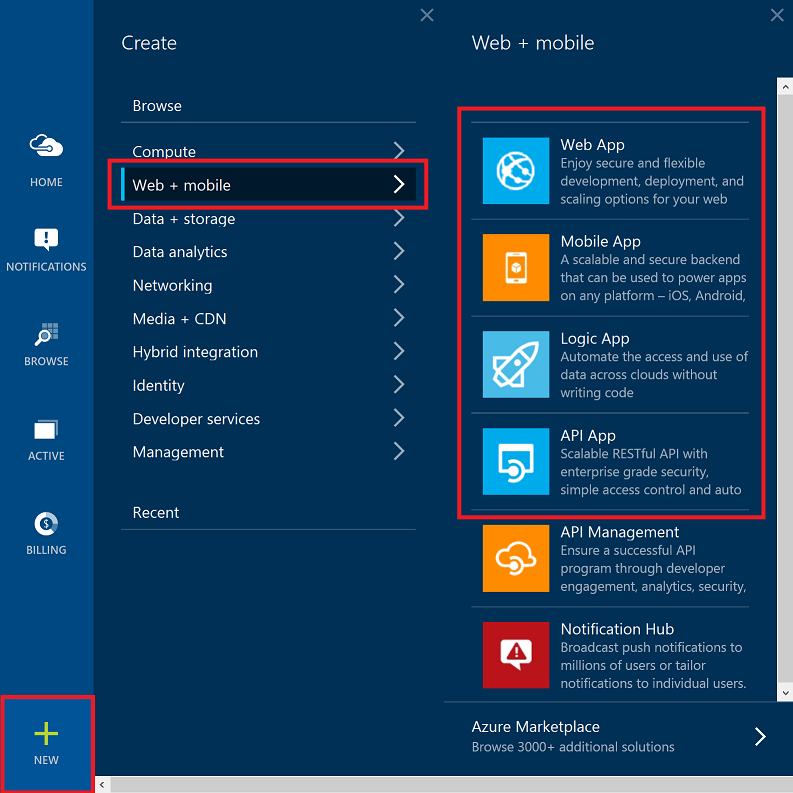Choose Data + storage menu item
This screenshot has height=793, width=793.
click(268, 218)
